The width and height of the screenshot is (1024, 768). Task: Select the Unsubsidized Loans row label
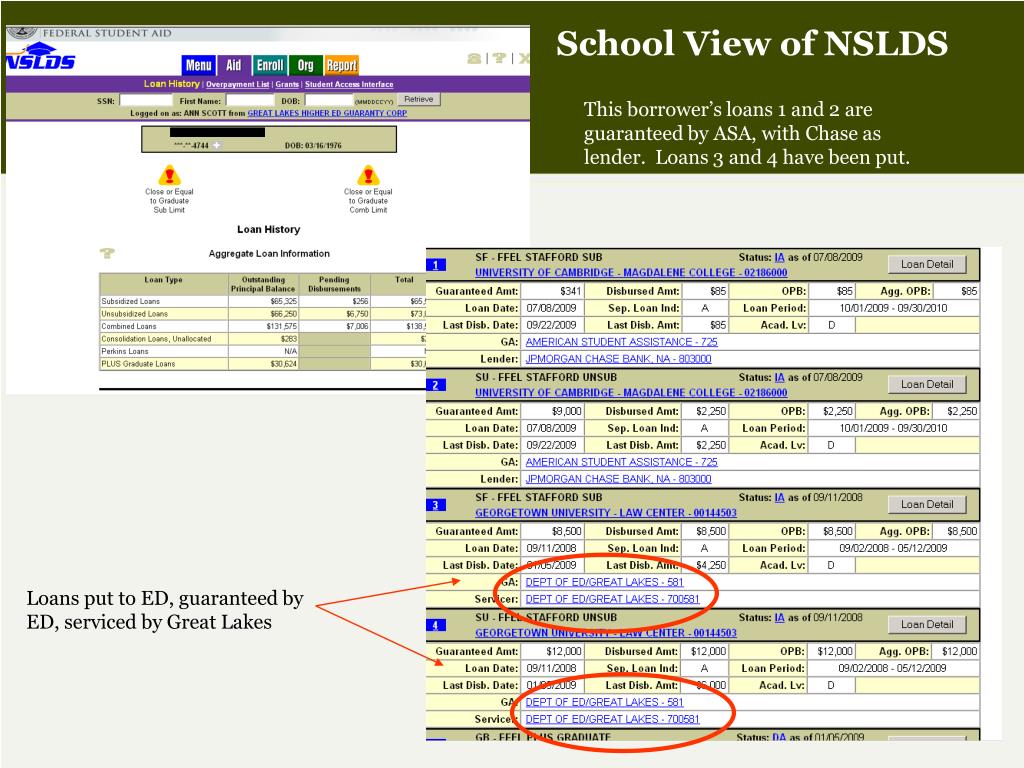click(x=134, y=314)
